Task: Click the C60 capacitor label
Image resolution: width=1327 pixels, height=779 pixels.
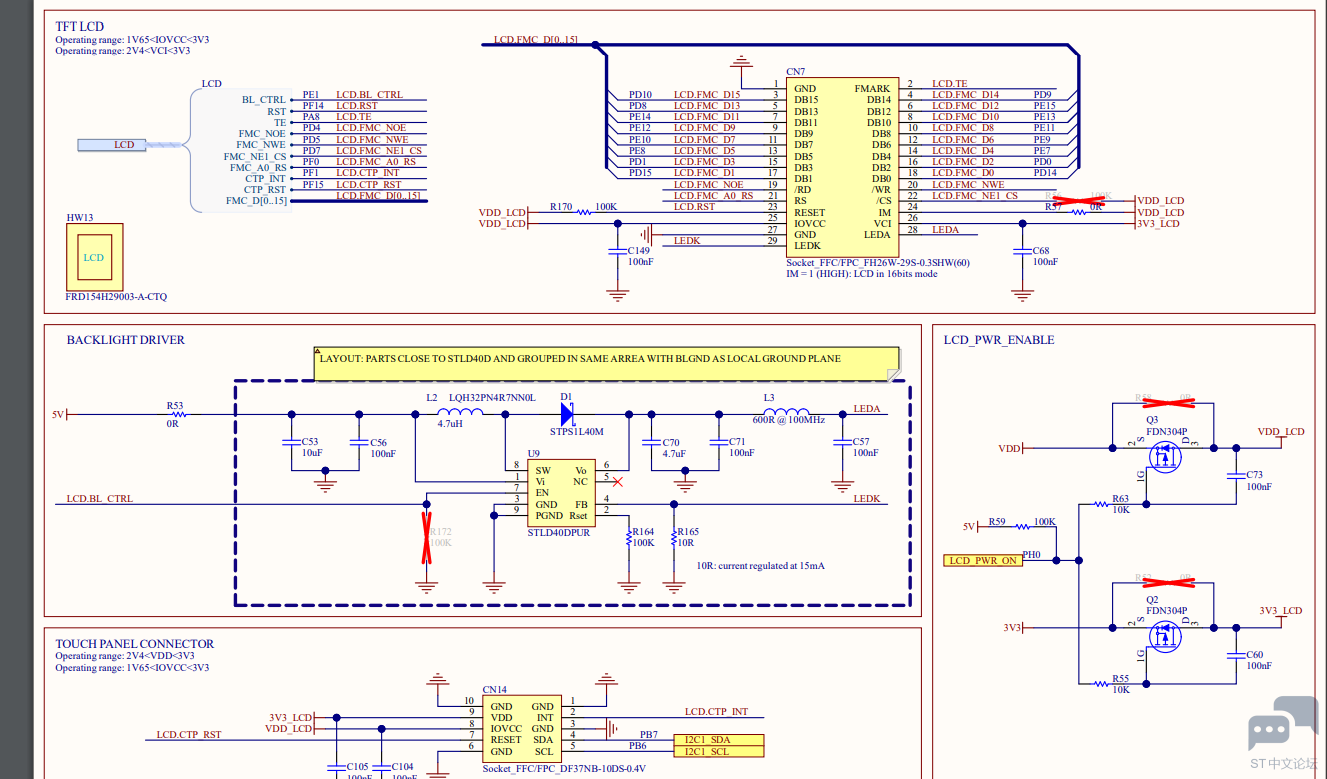Action: 1254,655
